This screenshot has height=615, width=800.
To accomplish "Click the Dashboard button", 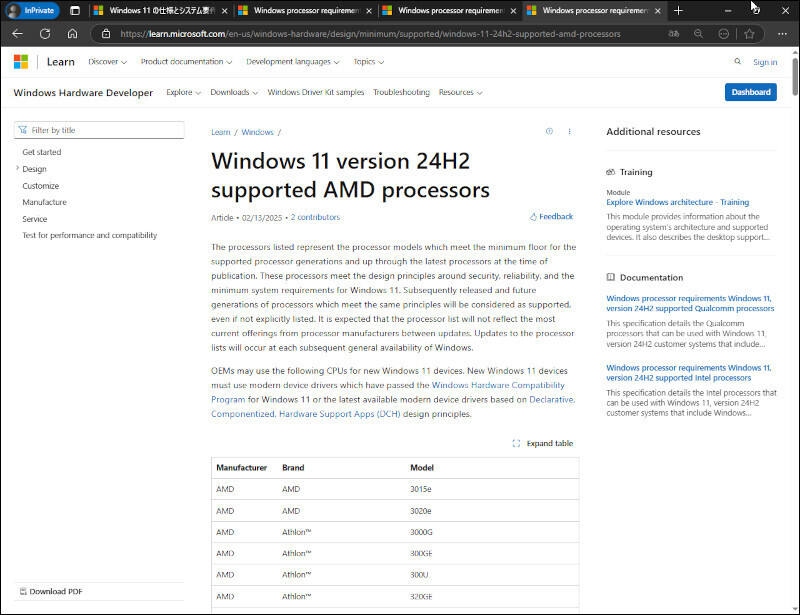I will 751,92.
